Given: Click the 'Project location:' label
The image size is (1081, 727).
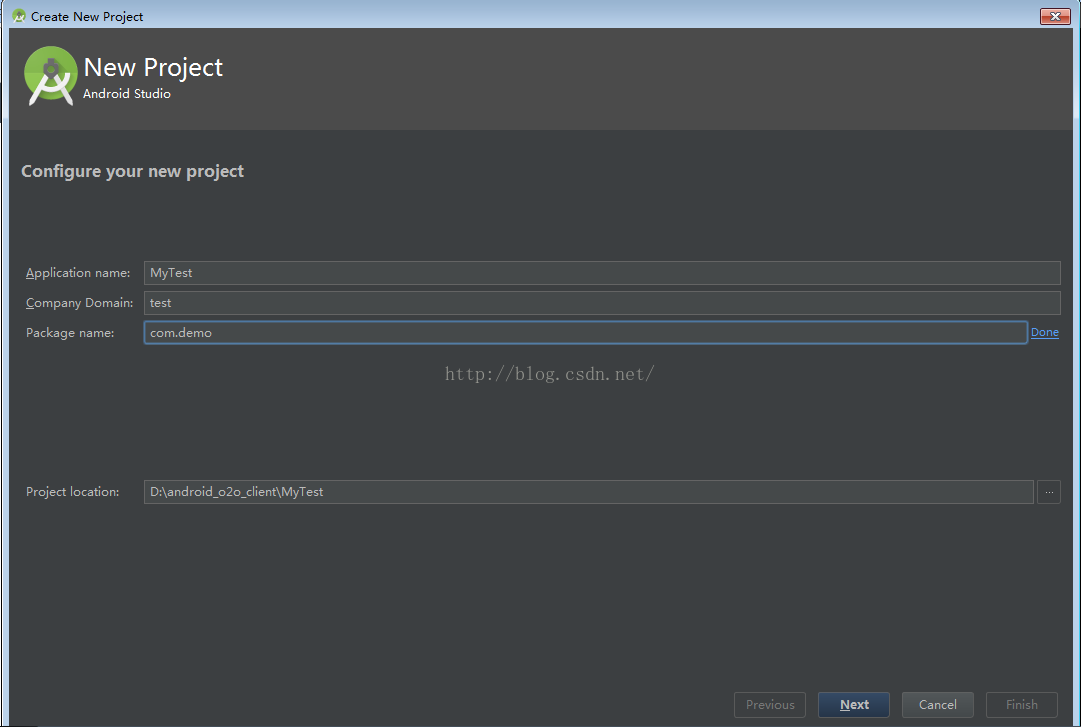Looking at the screenshot, I should tap(72, 492).
